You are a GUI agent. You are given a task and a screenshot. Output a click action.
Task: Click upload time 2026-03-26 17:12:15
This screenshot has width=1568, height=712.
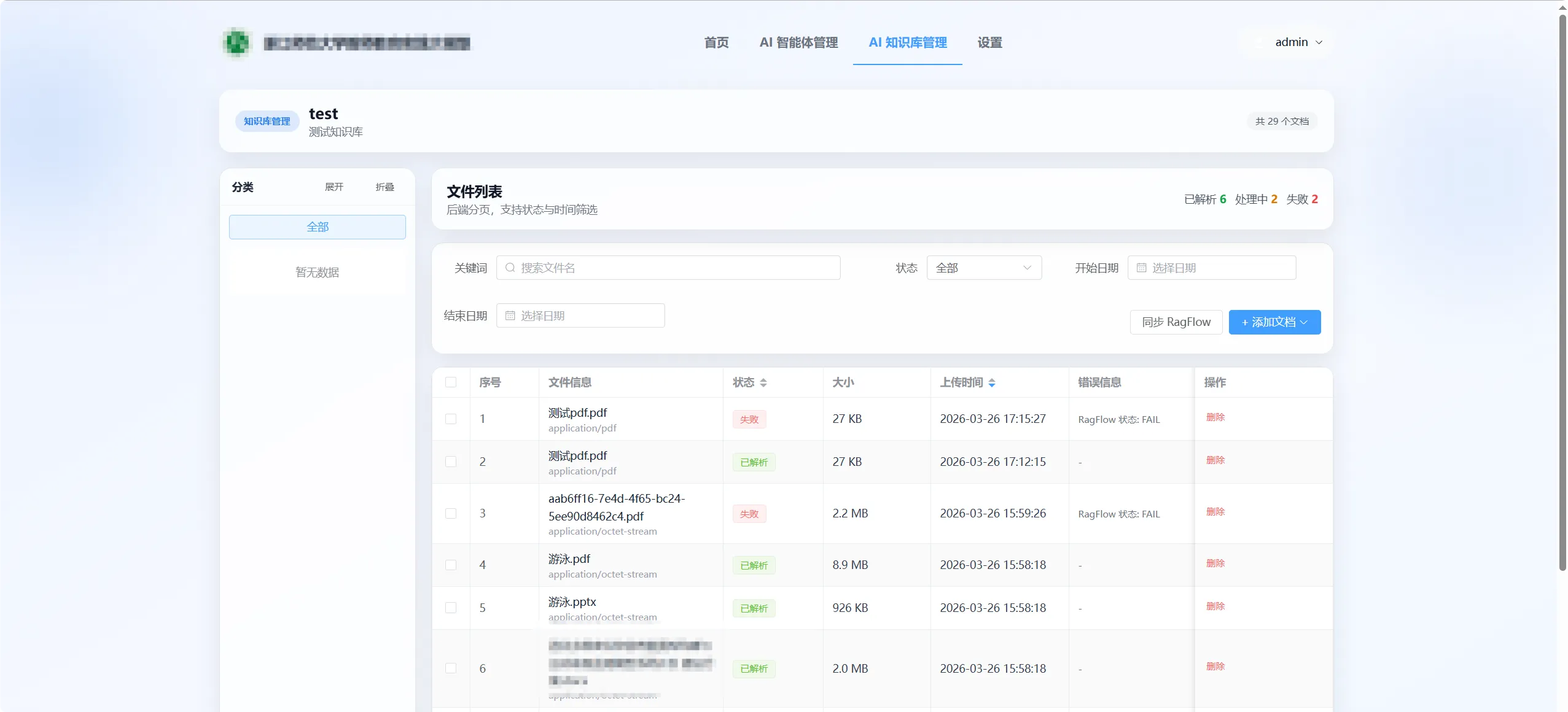993,462
